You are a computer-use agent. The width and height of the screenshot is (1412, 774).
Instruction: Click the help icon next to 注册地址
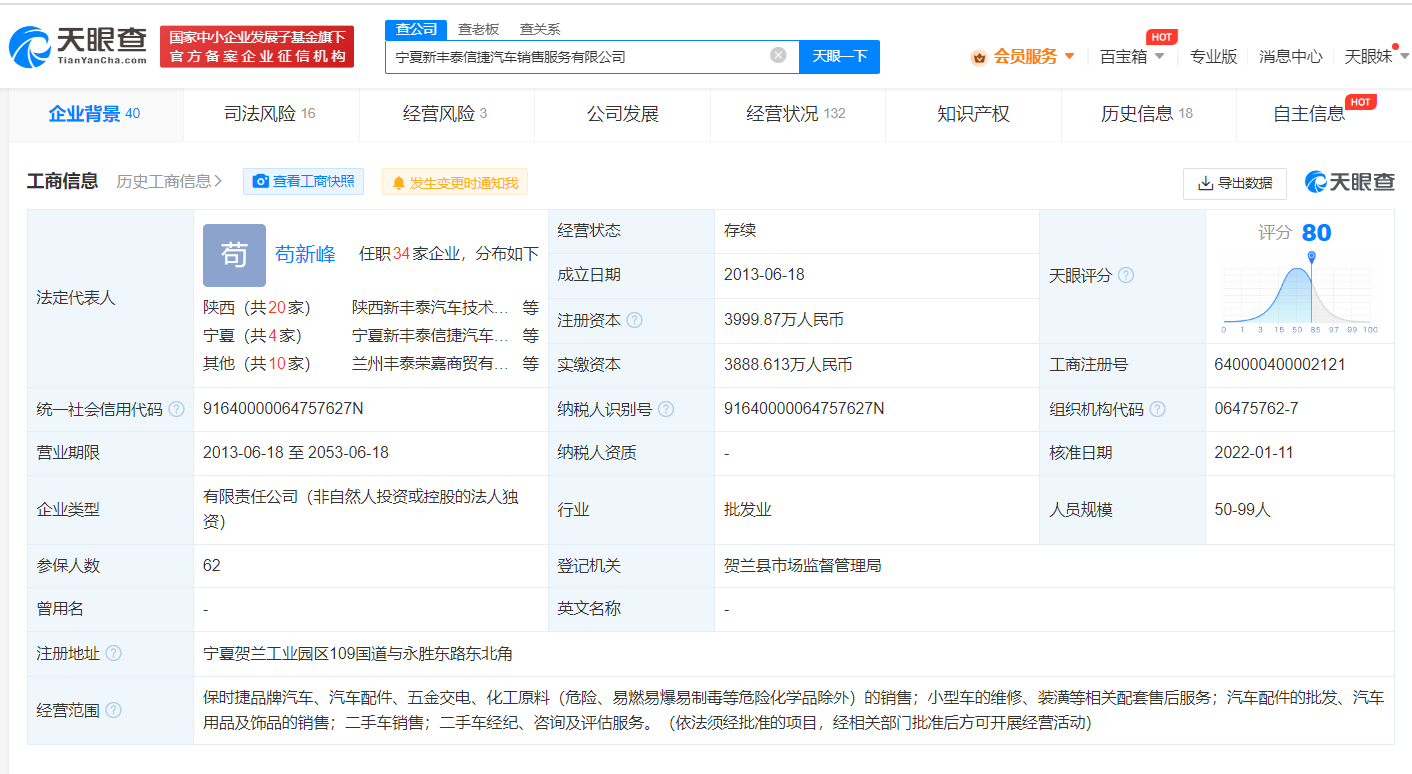coord(113,653)
